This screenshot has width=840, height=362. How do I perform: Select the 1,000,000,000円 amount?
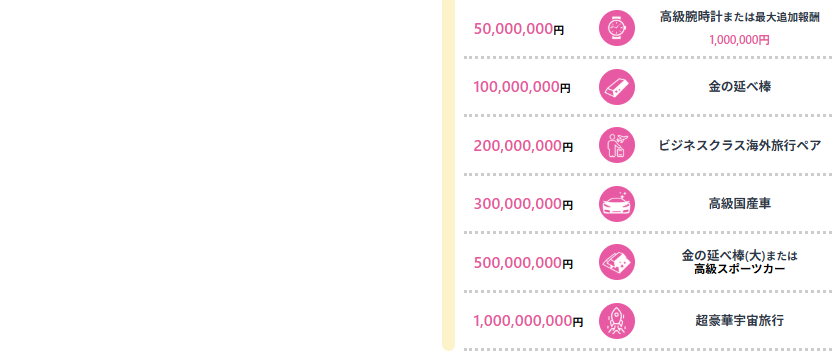coord(528,321)
